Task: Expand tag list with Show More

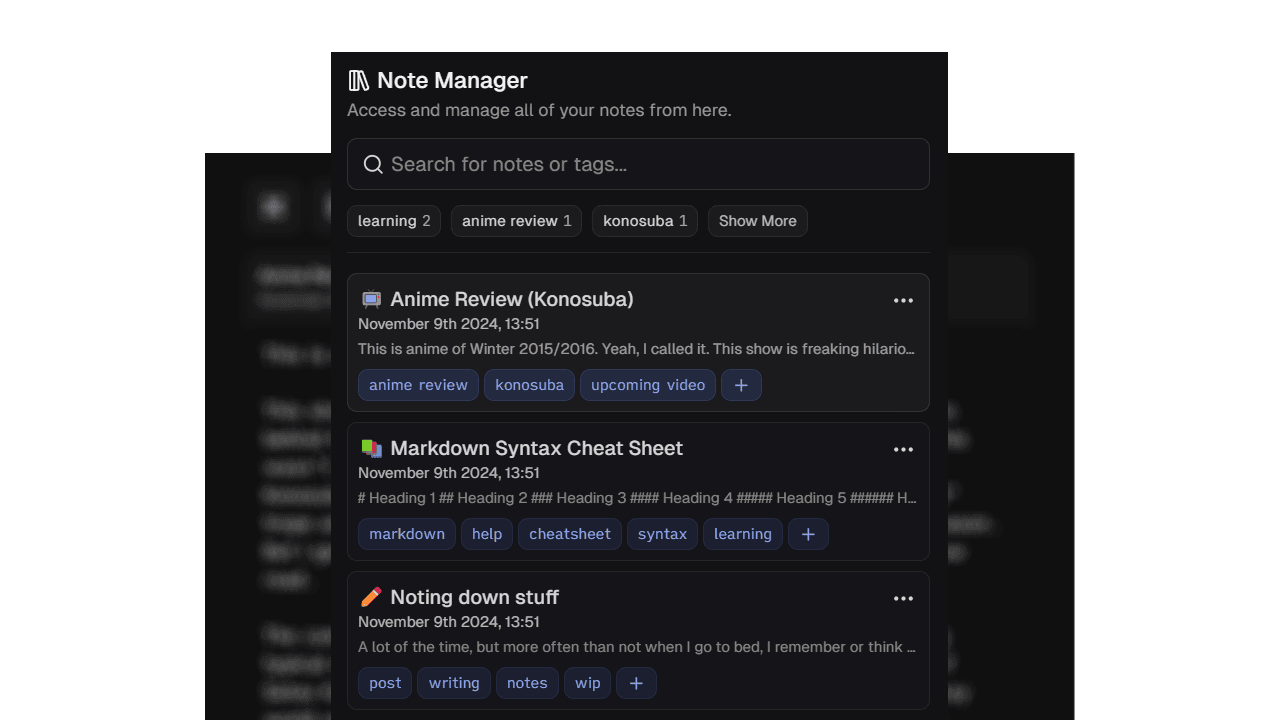Action: coord(757,221)
